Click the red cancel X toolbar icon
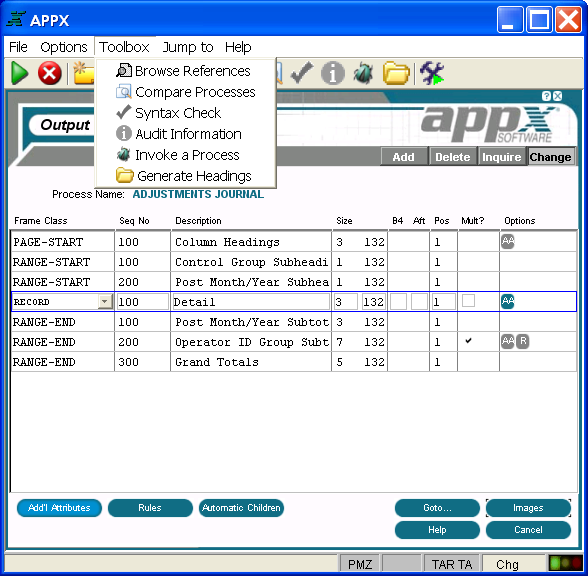588x576 pixels. (x=50, y=73)
